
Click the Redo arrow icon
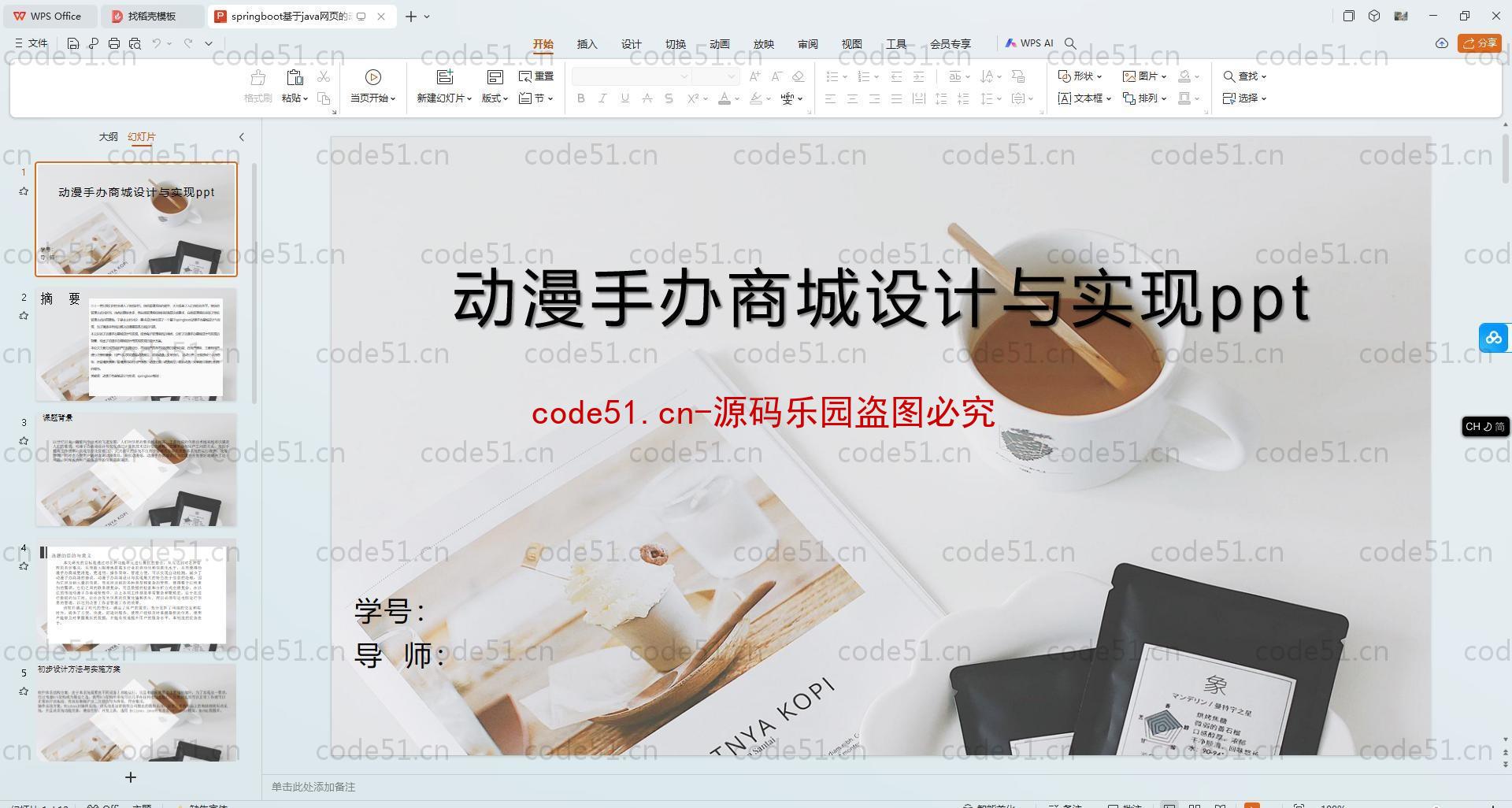pyautogui.click(x=188, y=43)
